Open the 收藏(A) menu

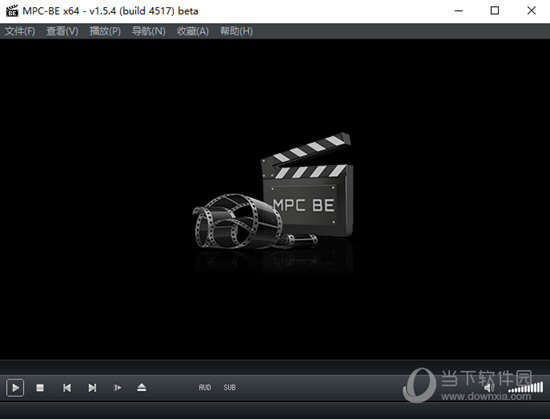pyautogui.click(x=193, y=31)
